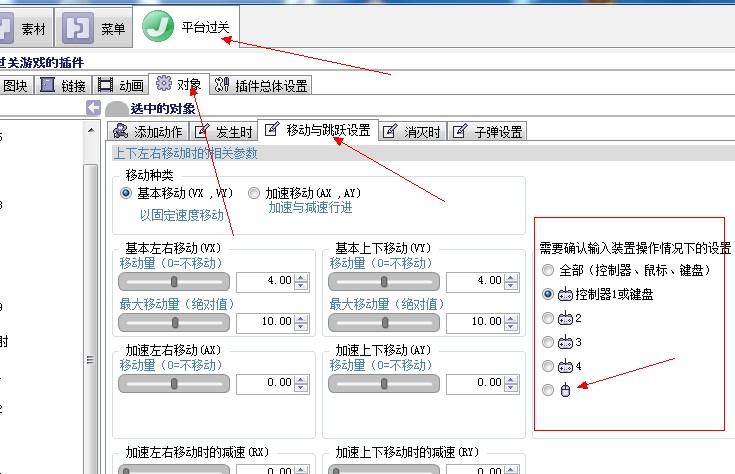Open the 链接 tab

pos(63,85)
